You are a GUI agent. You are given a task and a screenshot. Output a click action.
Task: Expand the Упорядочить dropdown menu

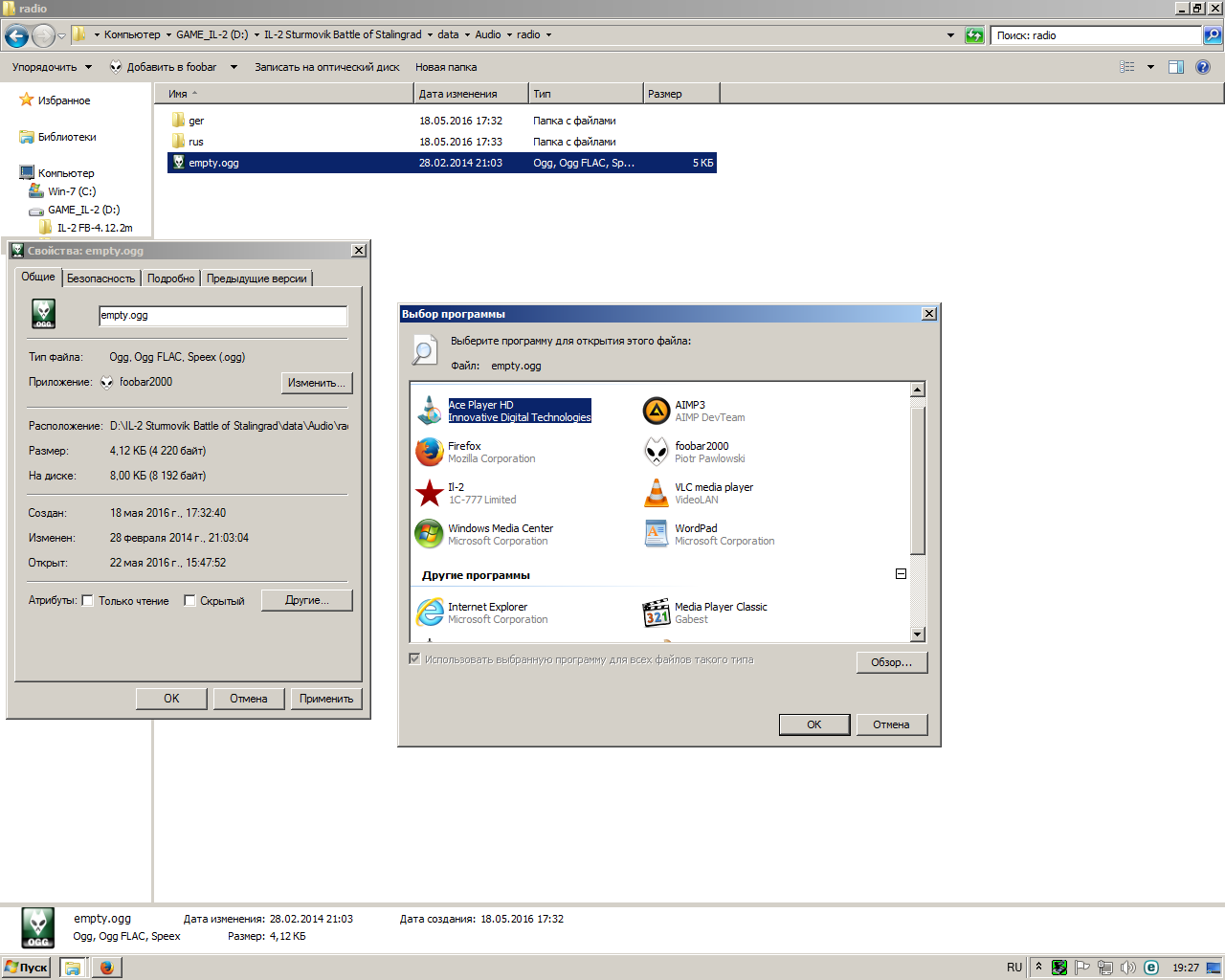click(x=52, y=67)
